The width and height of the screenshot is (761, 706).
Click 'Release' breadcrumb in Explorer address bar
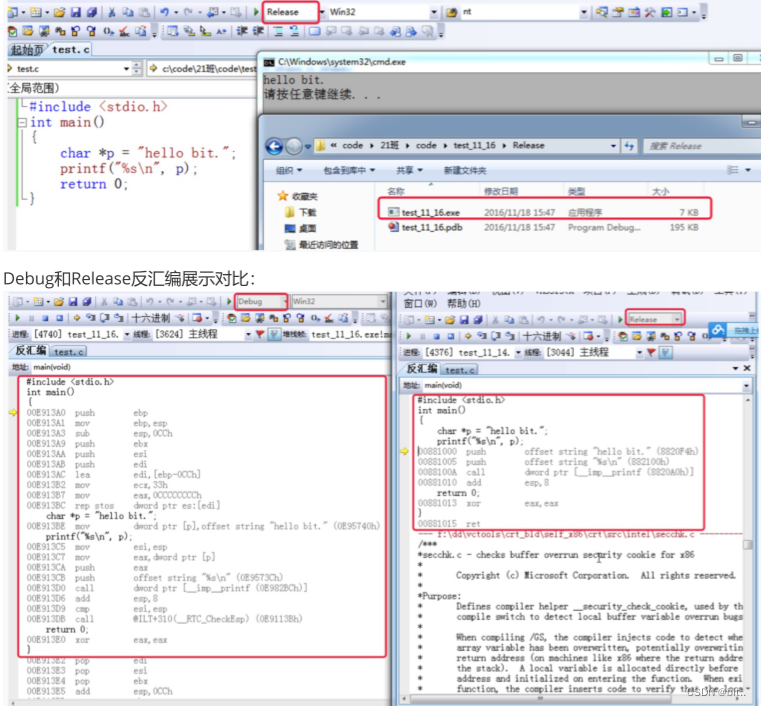[x=529, y=146]
